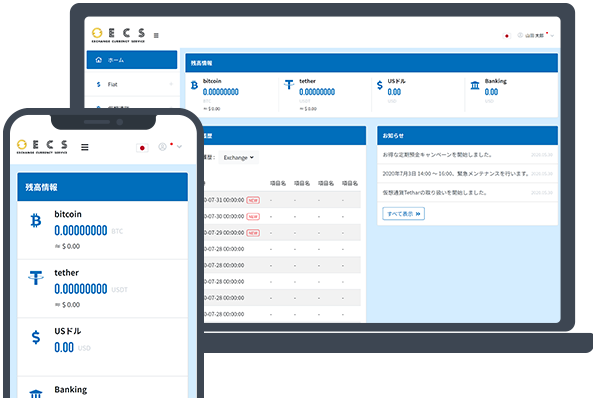Click the Japan flag in the laptop header

click(x=507, y=36)
